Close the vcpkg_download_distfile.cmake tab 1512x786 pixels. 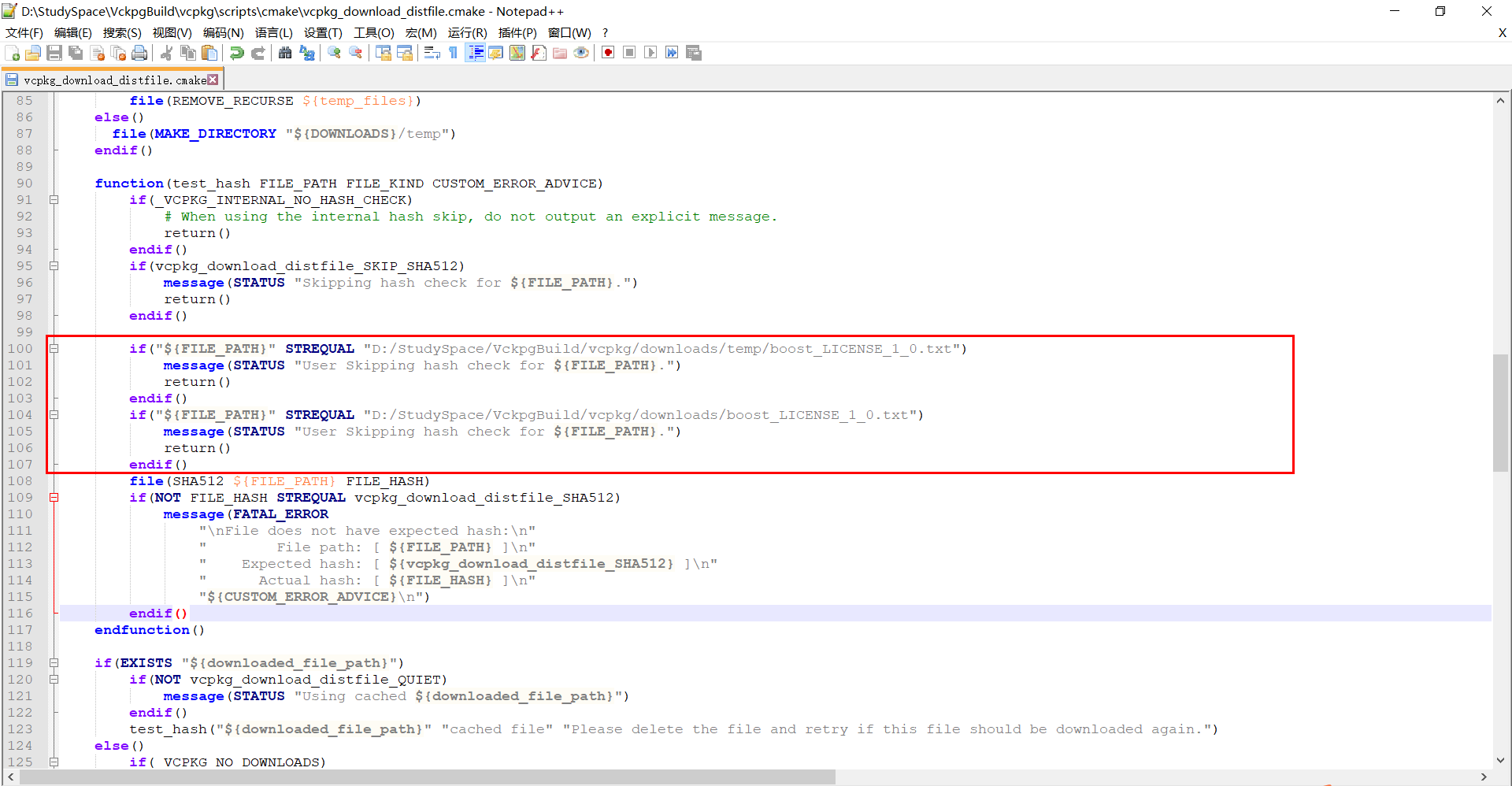click(x=213, y=80)
